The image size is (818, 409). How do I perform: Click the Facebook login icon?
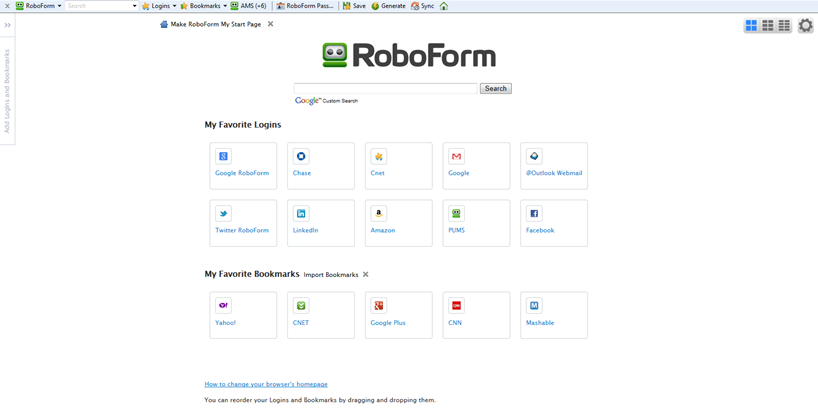point(534,213)
